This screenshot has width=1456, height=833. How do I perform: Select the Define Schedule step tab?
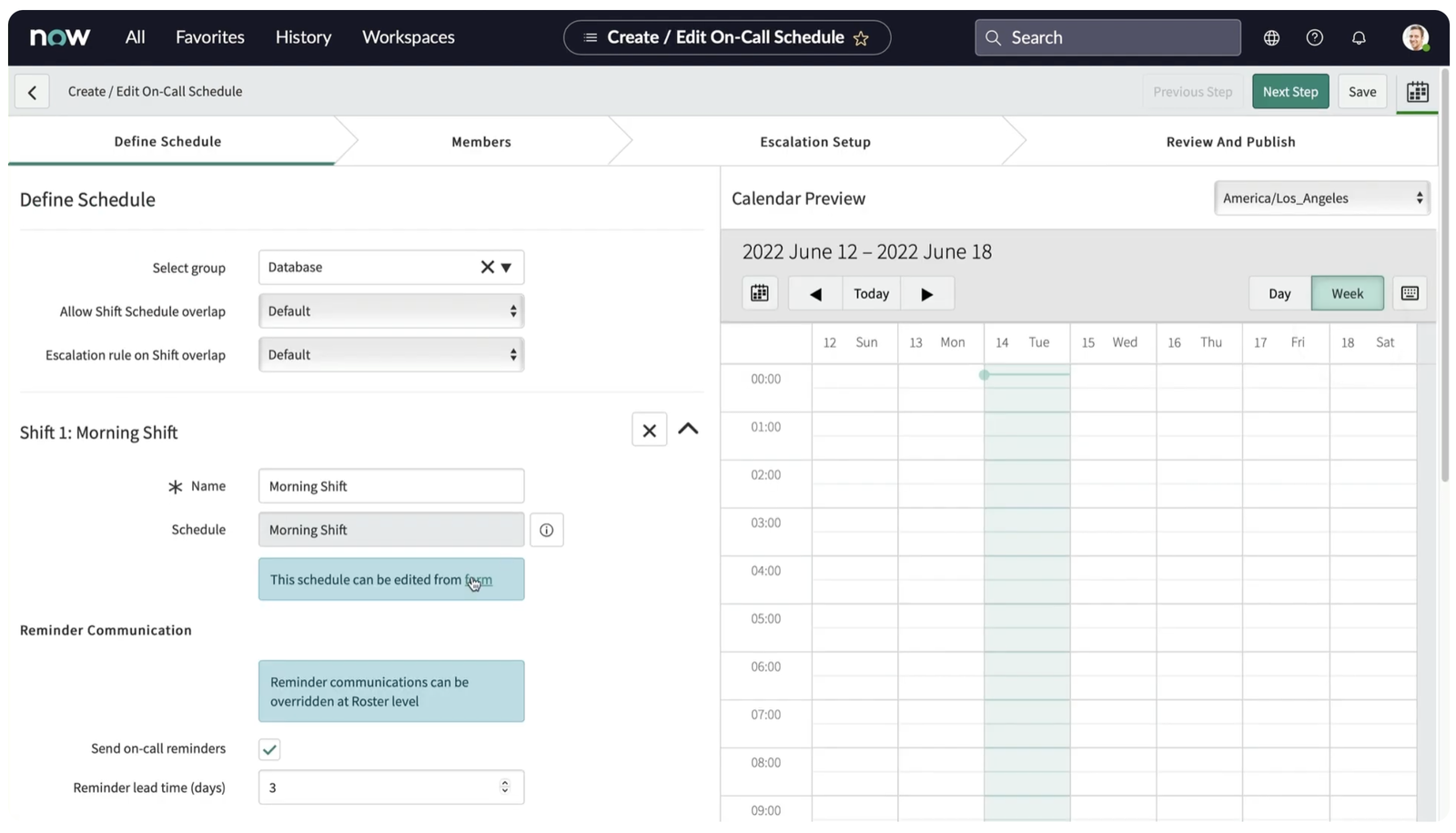(x=168, y=141)
